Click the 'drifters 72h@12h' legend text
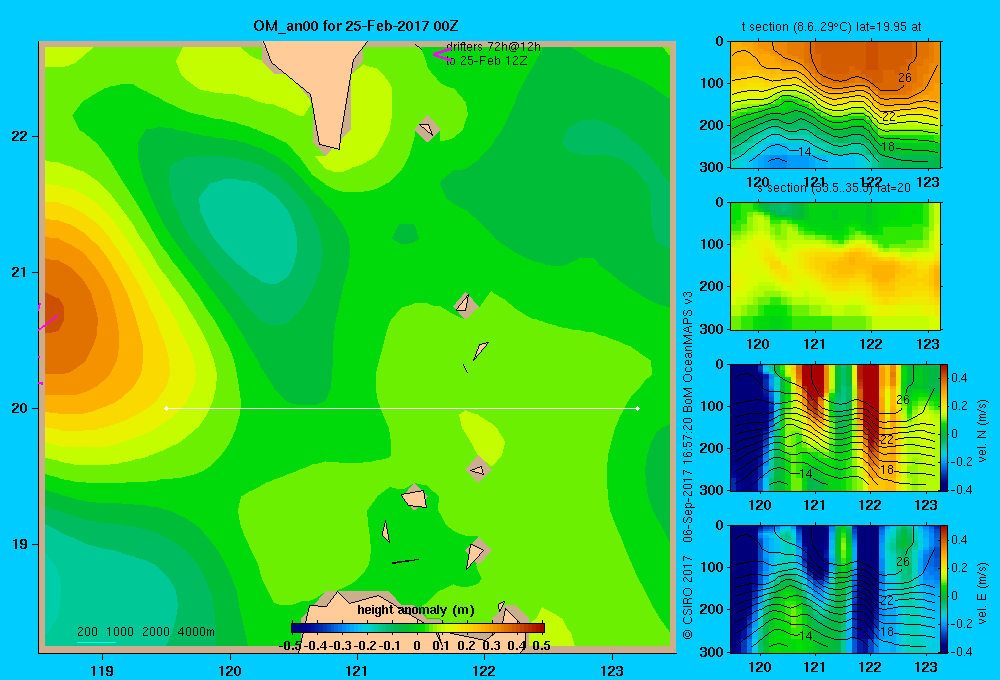Screen dimensions: 1000x680 (x=493, y=47)
